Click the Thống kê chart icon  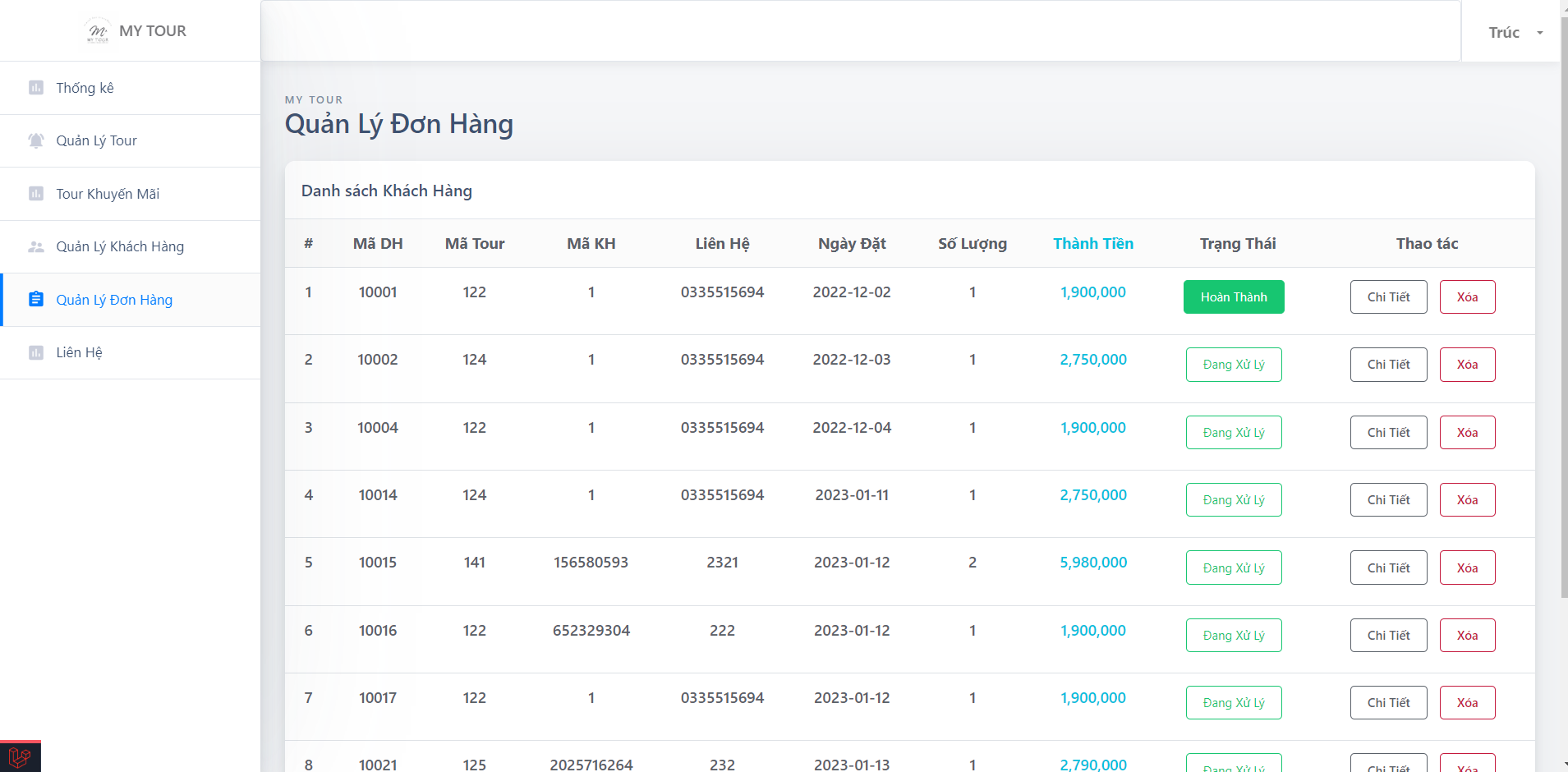pyautogui.click(x=36, y=88)
